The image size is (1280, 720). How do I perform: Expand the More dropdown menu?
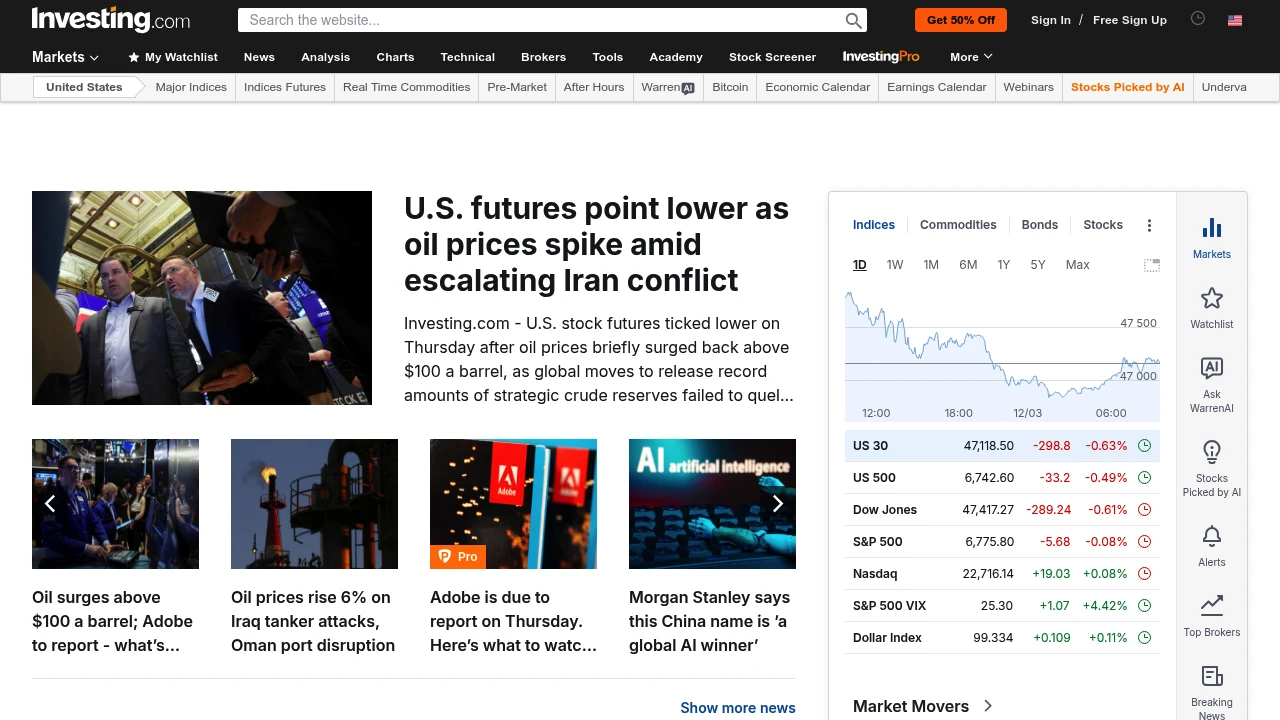[x=971, y=57]
